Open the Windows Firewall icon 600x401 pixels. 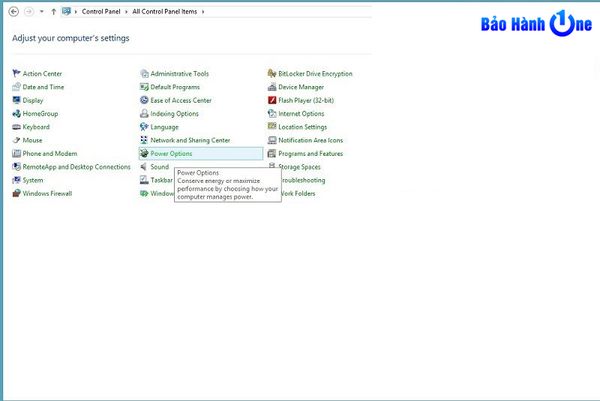pos(16,194)
